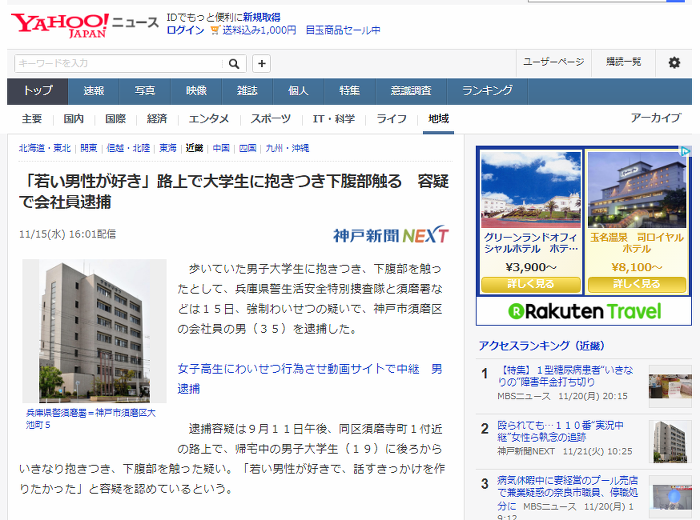Open the アーカイブ link
Screen dimensions: 700x520
(655, 118)
